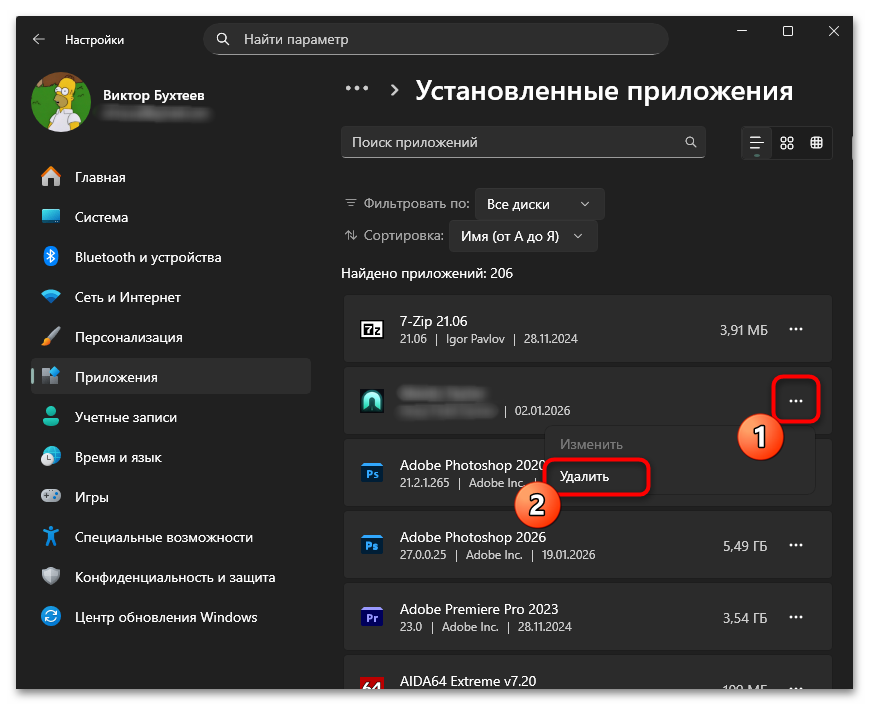
Task: Click the app search magnifier icon
Action: 691,142
